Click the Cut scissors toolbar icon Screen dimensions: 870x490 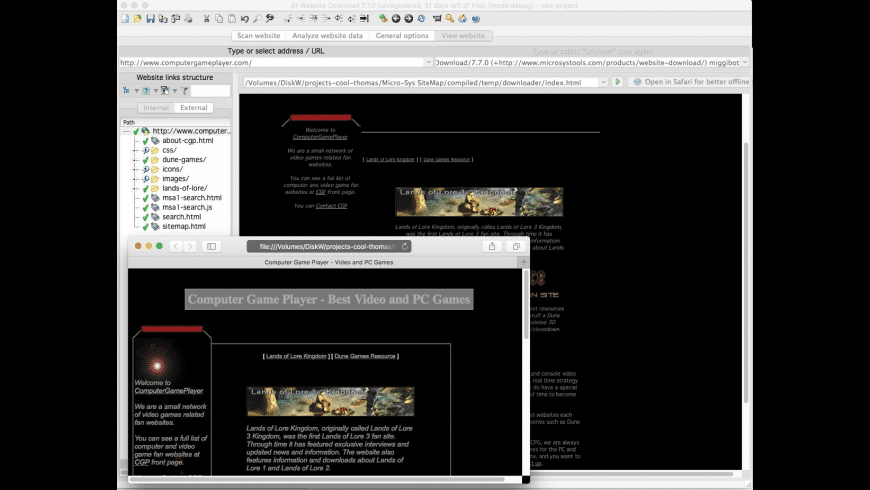click(x=206, y=18)
